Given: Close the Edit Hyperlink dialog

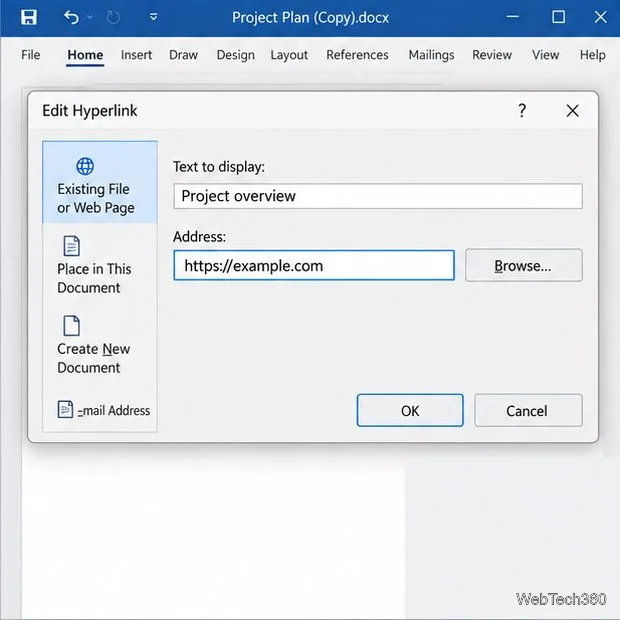Looking at the screenshot, I should [x=573, y=111].
